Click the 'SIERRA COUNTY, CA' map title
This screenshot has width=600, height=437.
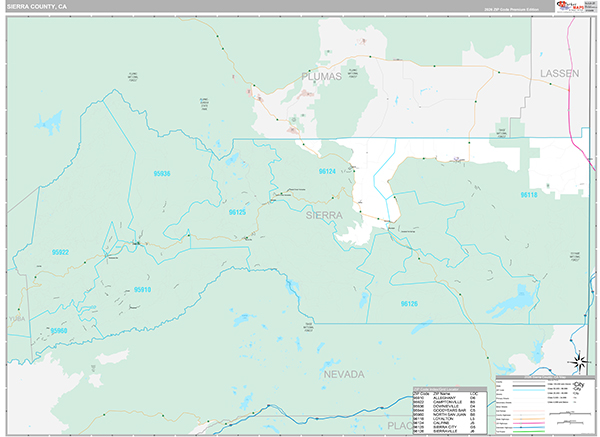click(37, 7)
